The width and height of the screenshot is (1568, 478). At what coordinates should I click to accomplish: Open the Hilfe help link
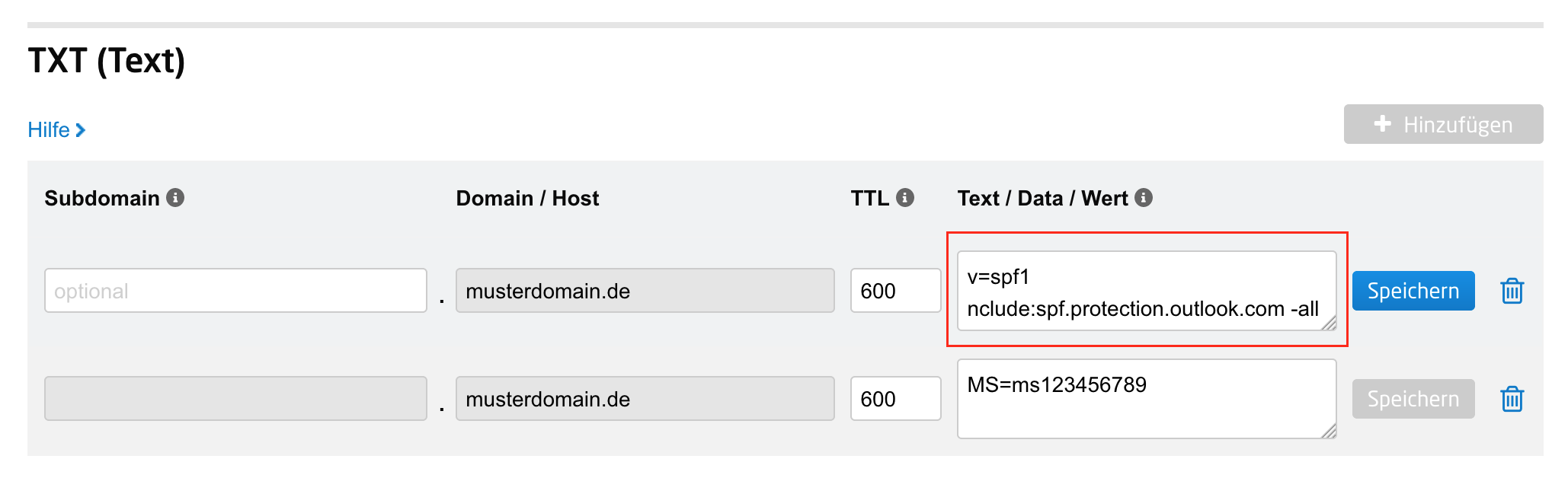point(49,130)
